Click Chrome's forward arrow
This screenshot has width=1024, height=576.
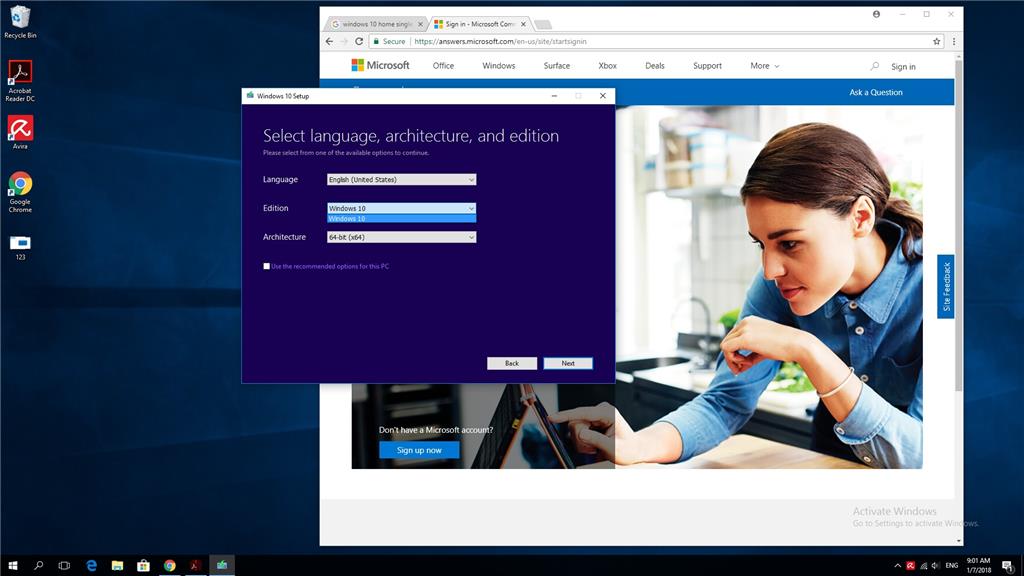point(344,41)
